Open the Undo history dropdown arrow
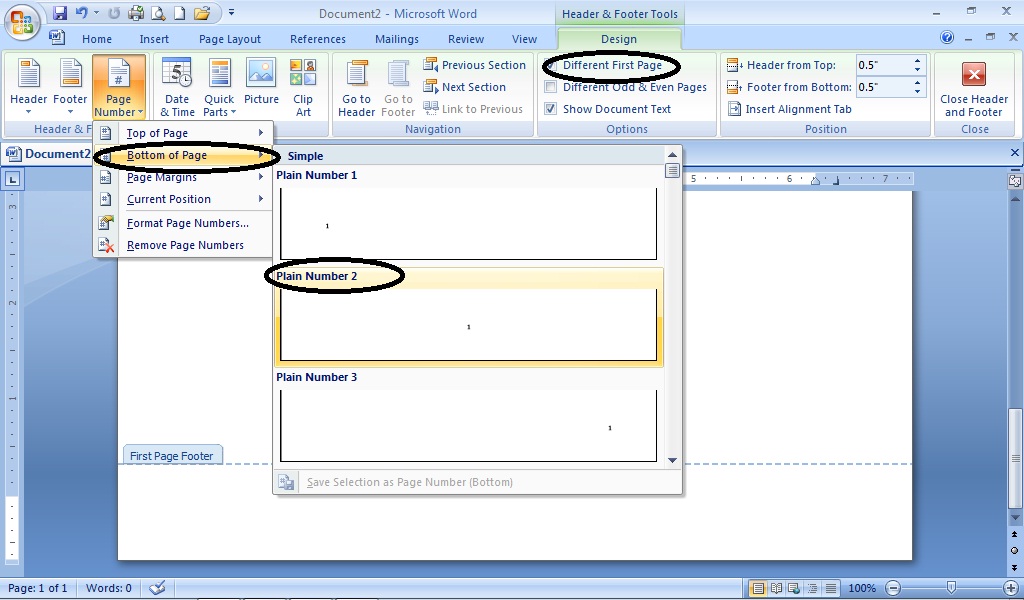This screenshot has width=1024, height=600. point(96,13)
